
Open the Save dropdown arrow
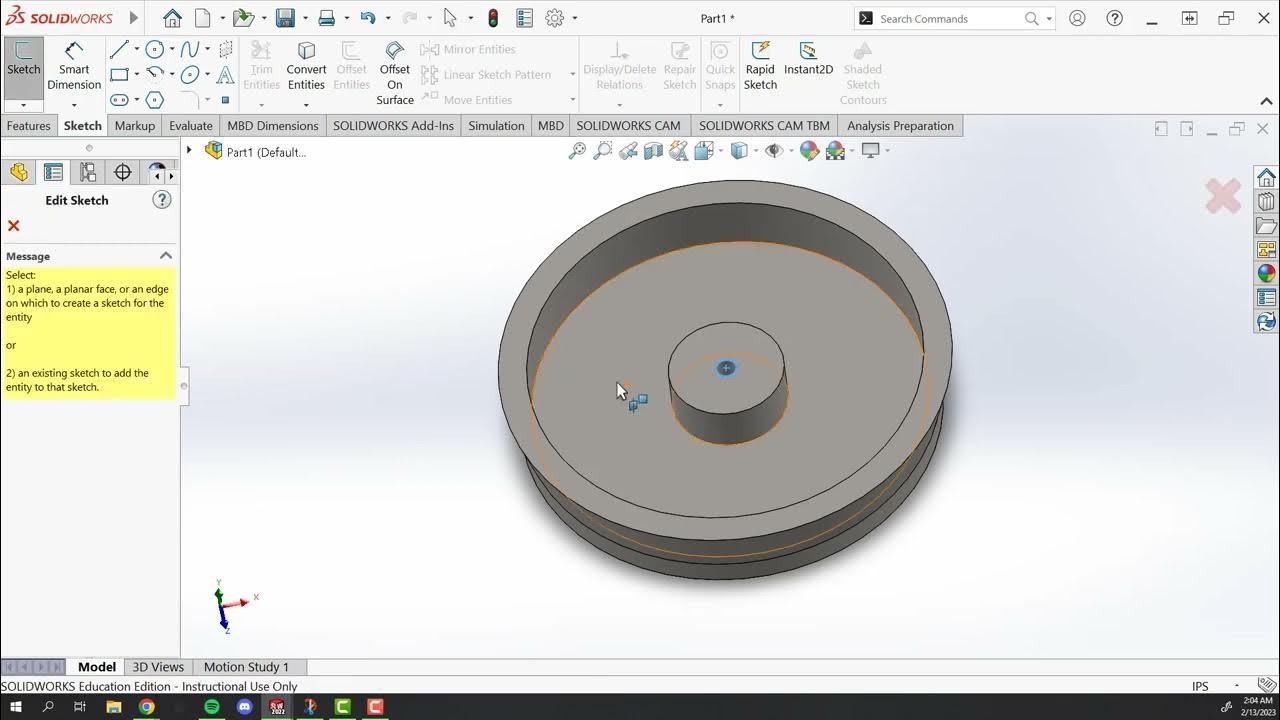[304, 18]
